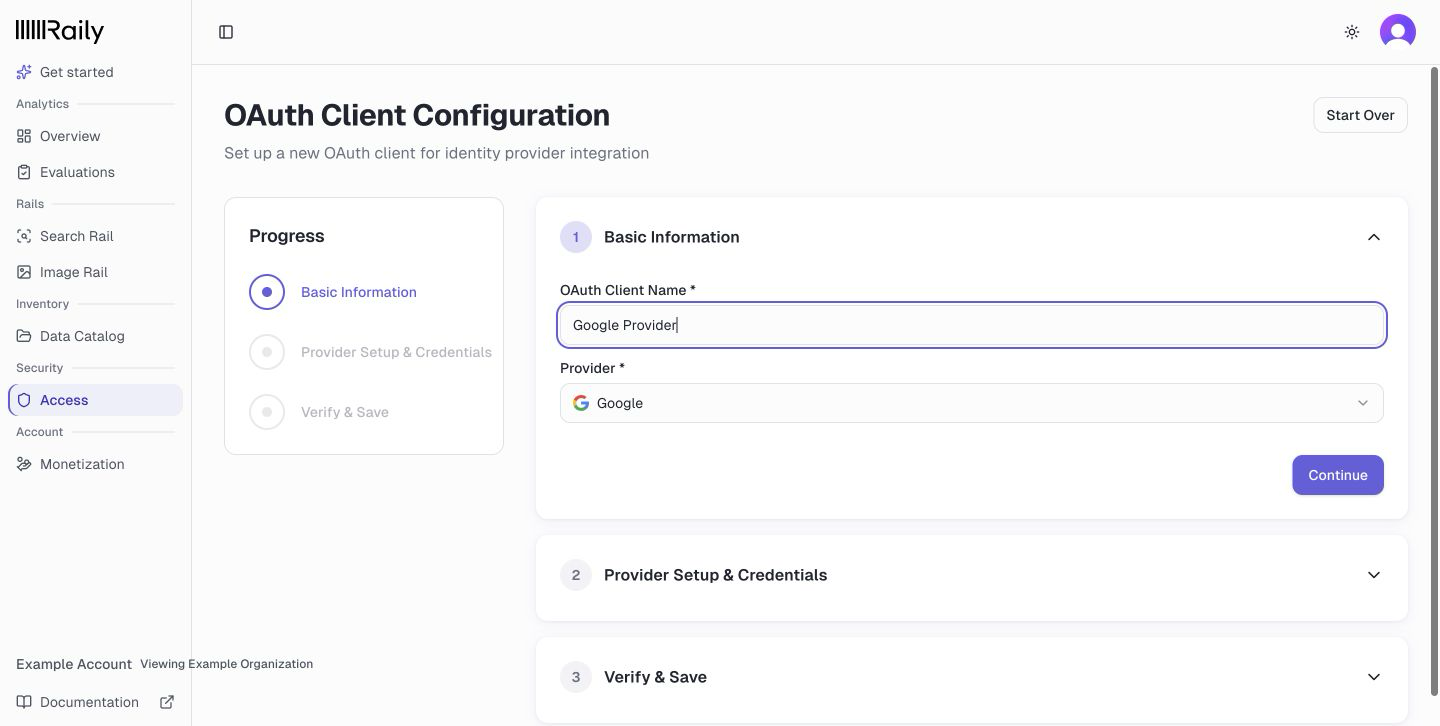The width and height of the screenshot is (1440, 726).
Task: Click the Viewing Example Organization text
Action: point(226,664)
